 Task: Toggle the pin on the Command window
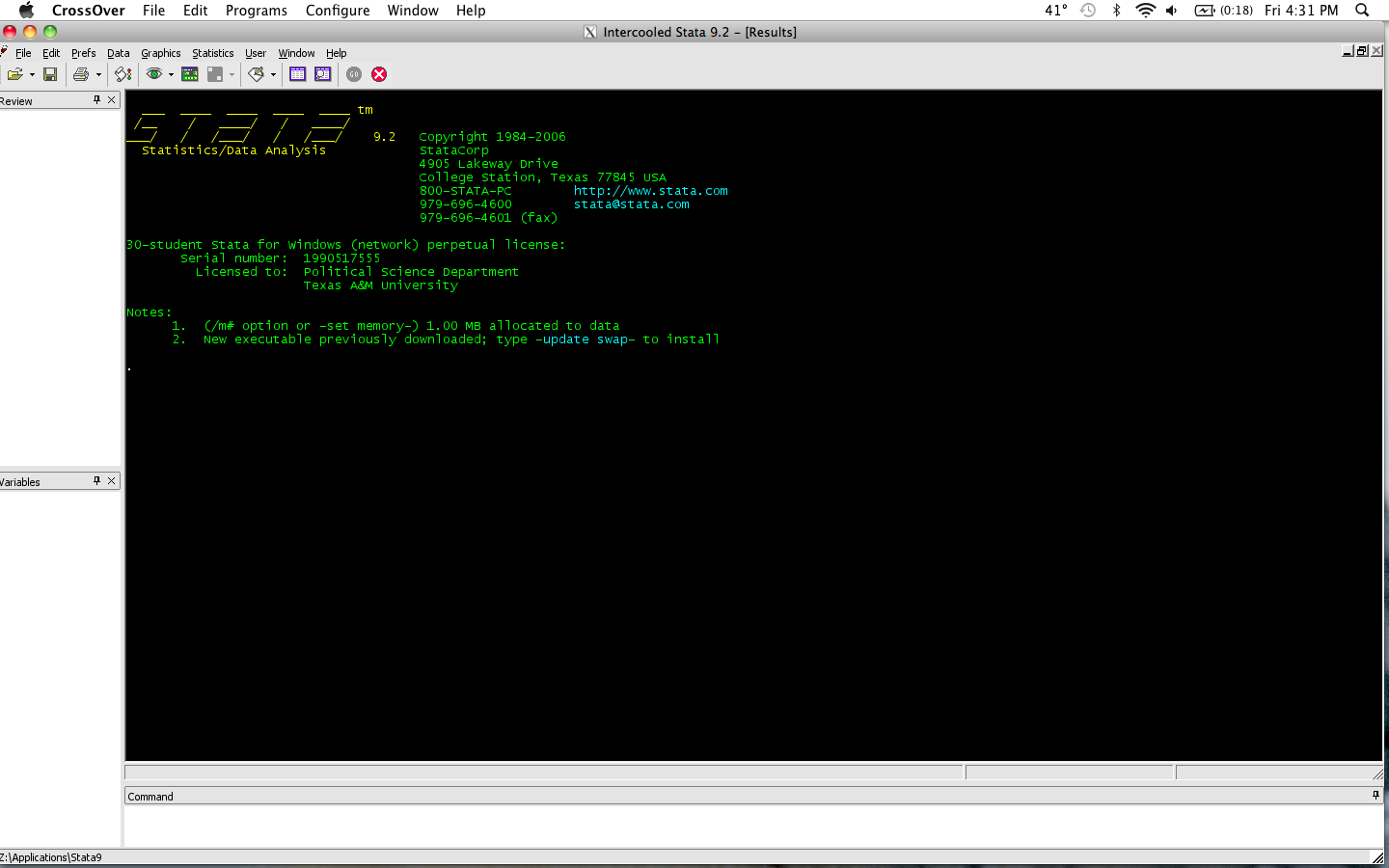click(x=1375, y=795)
